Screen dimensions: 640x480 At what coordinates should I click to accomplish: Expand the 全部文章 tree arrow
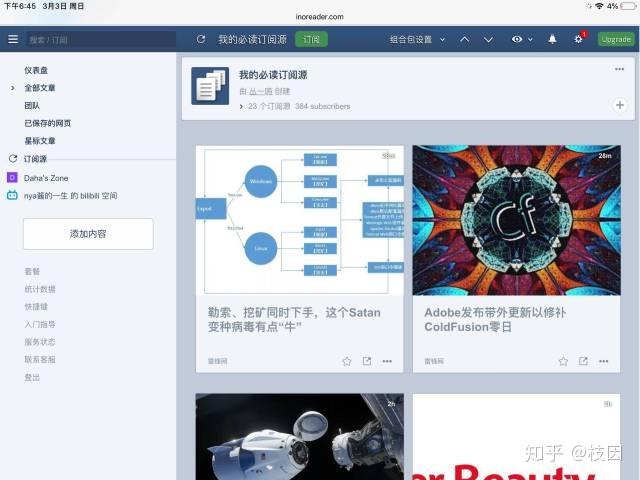13,88
